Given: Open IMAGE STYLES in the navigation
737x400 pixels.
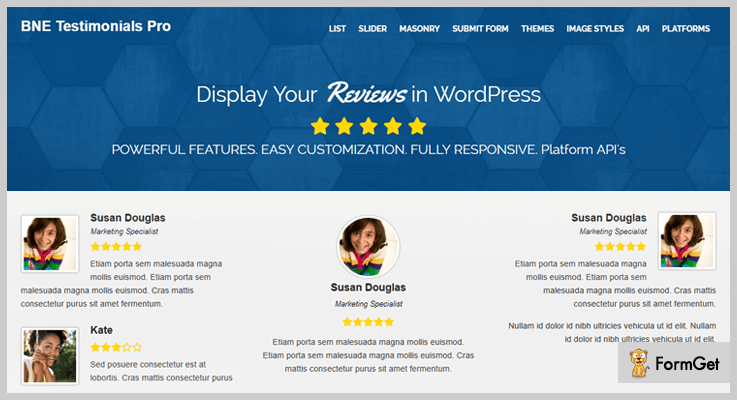Looking at the screenshot, I should coord(595,29).
